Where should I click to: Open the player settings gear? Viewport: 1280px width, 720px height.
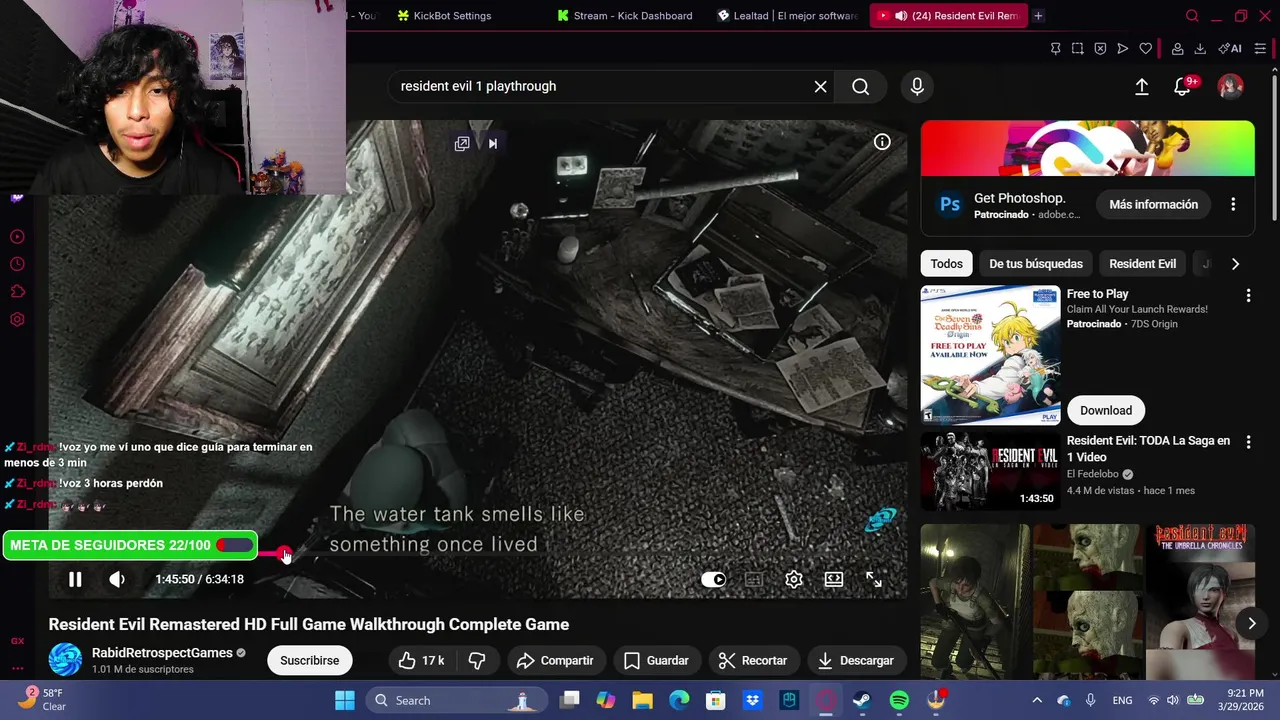point(794,579)
